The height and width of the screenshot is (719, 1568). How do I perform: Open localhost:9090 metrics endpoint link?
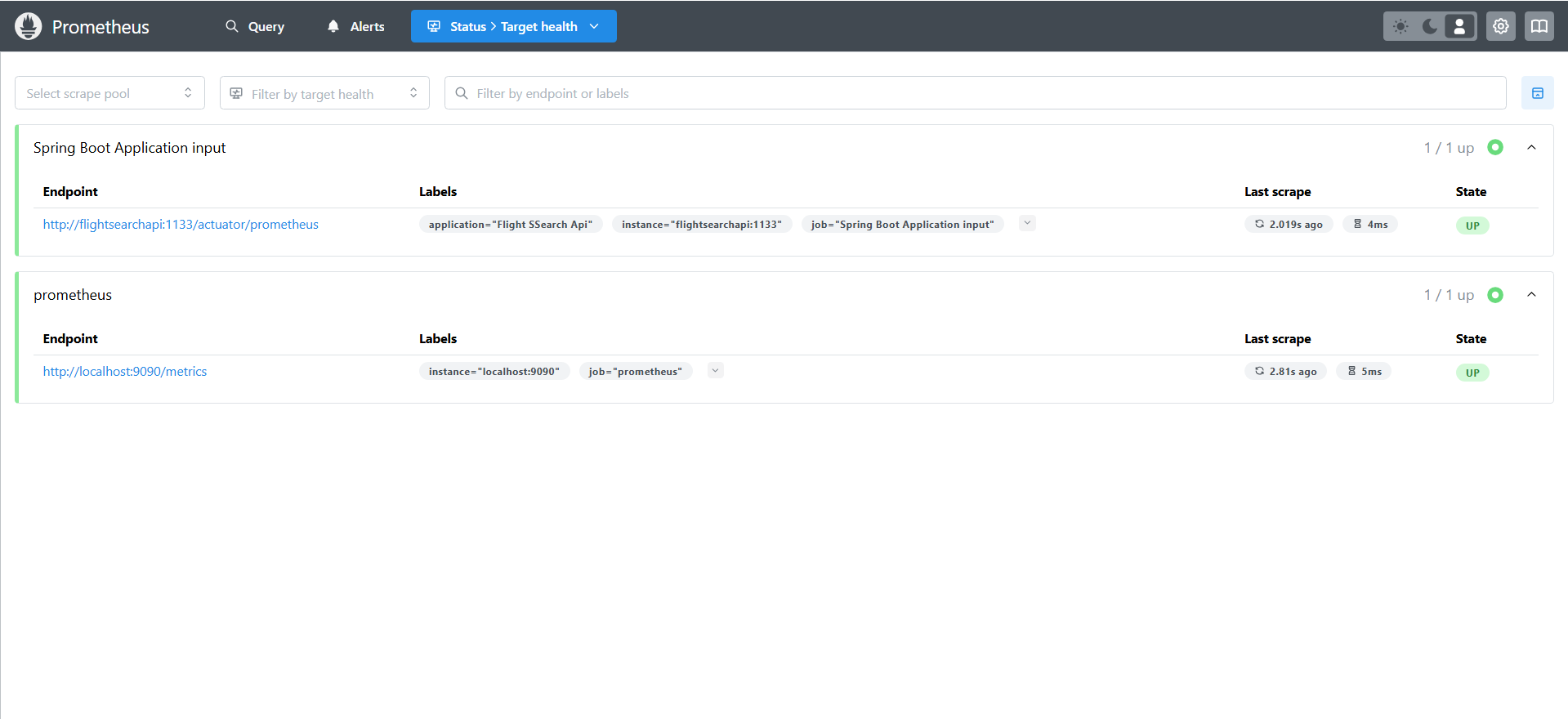tap(125, 372)
